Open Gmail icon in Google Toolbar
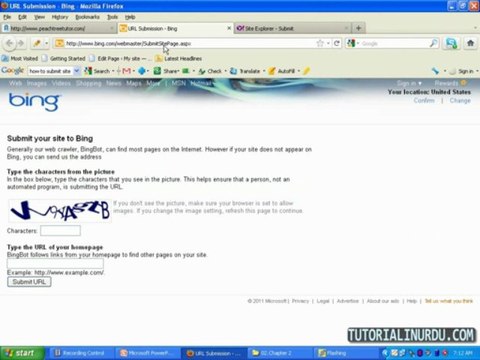The image size is (480, 360). (127, 71)
